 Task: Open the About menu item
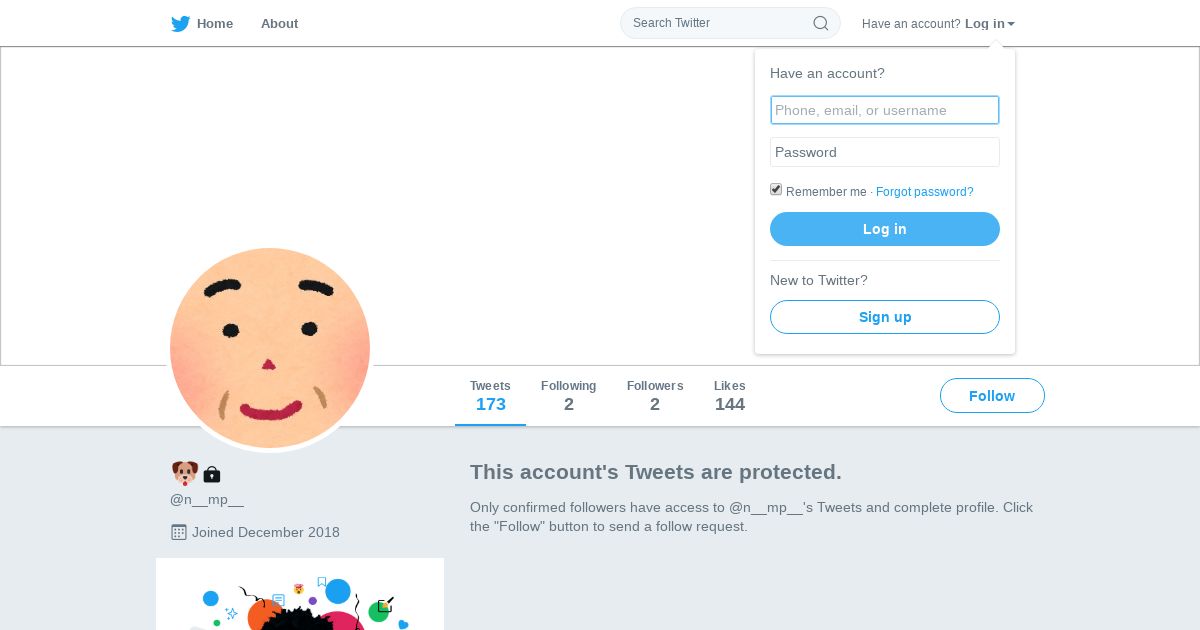(x=279, y=24)
